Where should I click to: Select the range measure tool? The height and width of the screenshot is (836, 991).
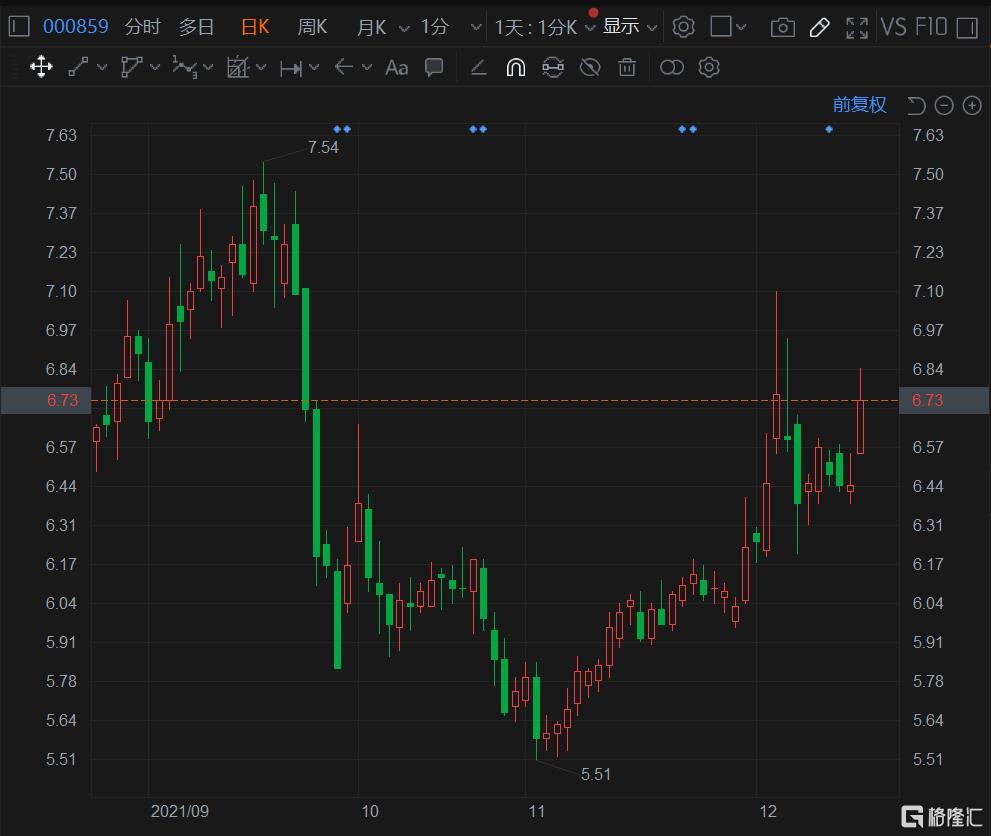coord(291,68)
